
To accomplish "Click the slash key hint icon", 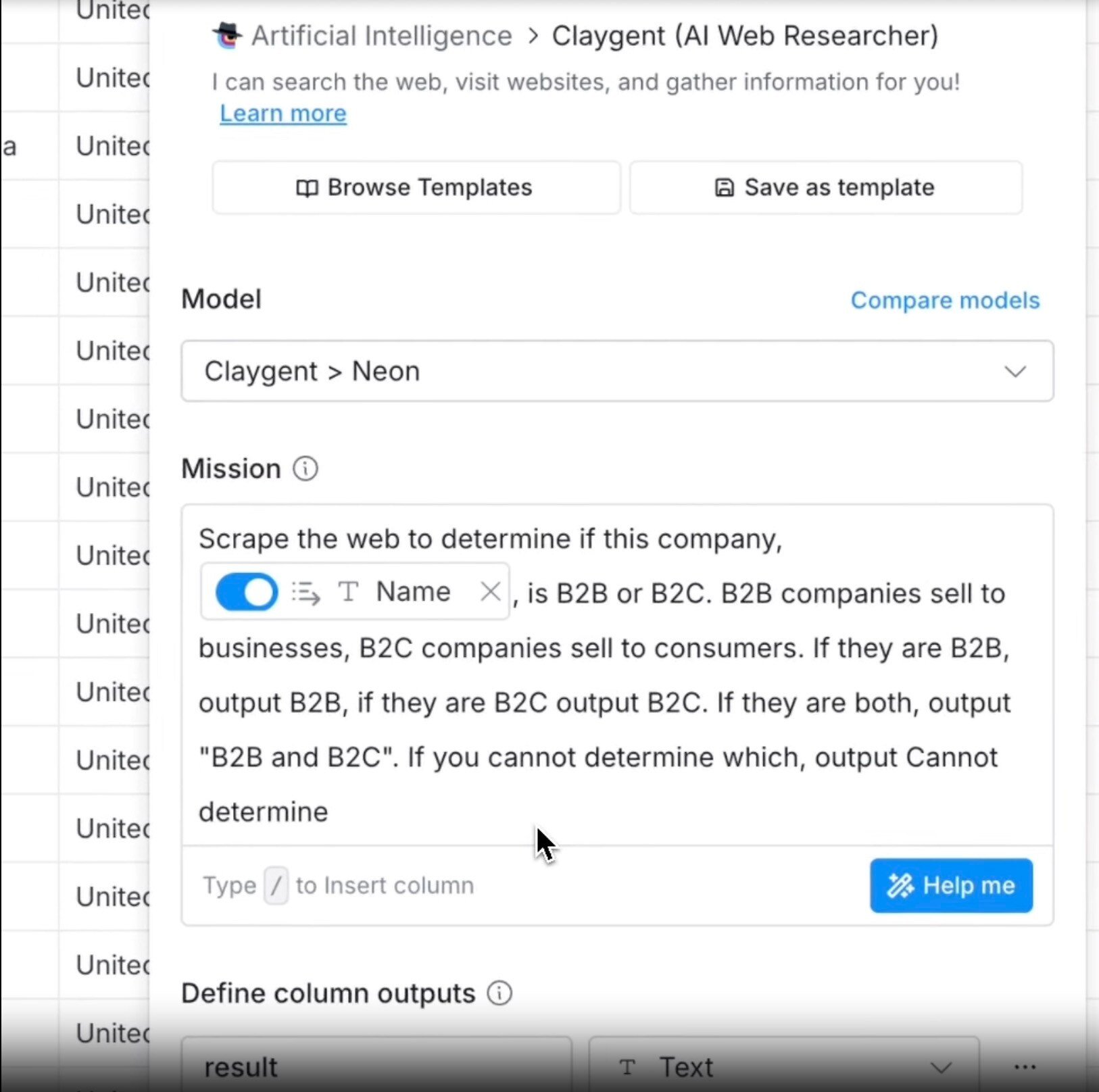I will pos(276,885).
